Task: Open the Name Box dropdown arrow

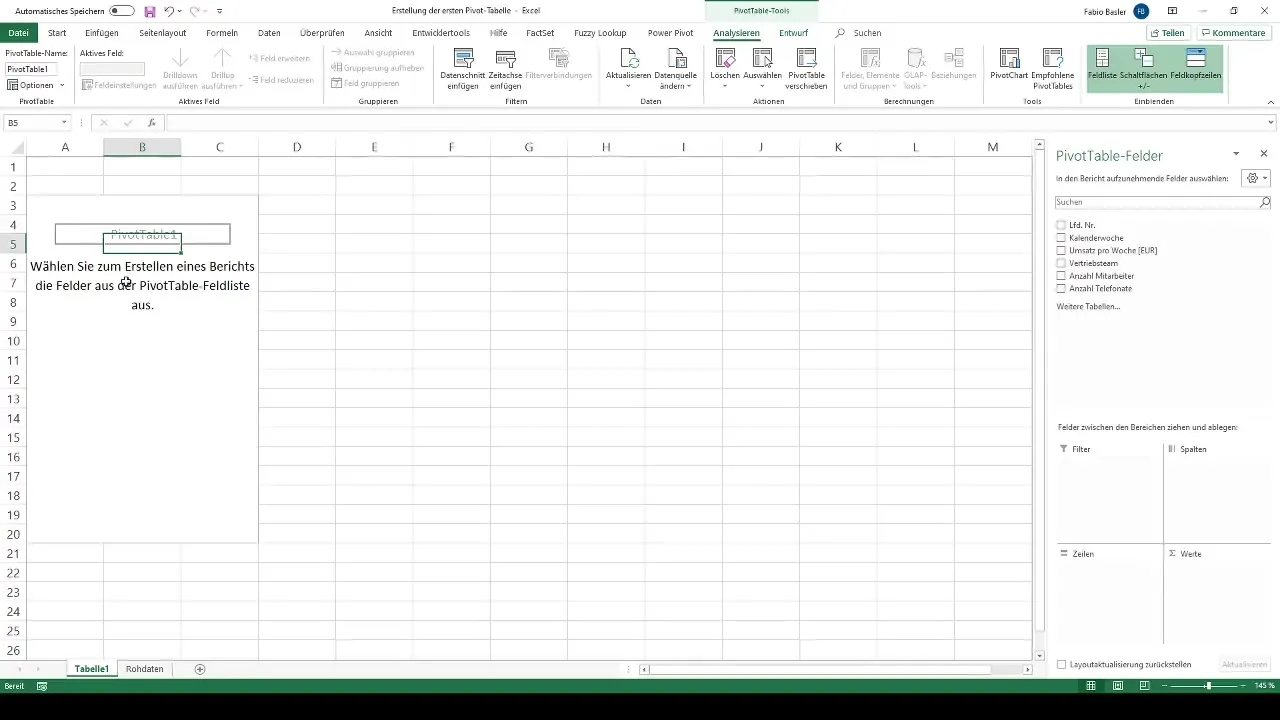Action: (x=64, y=122)
